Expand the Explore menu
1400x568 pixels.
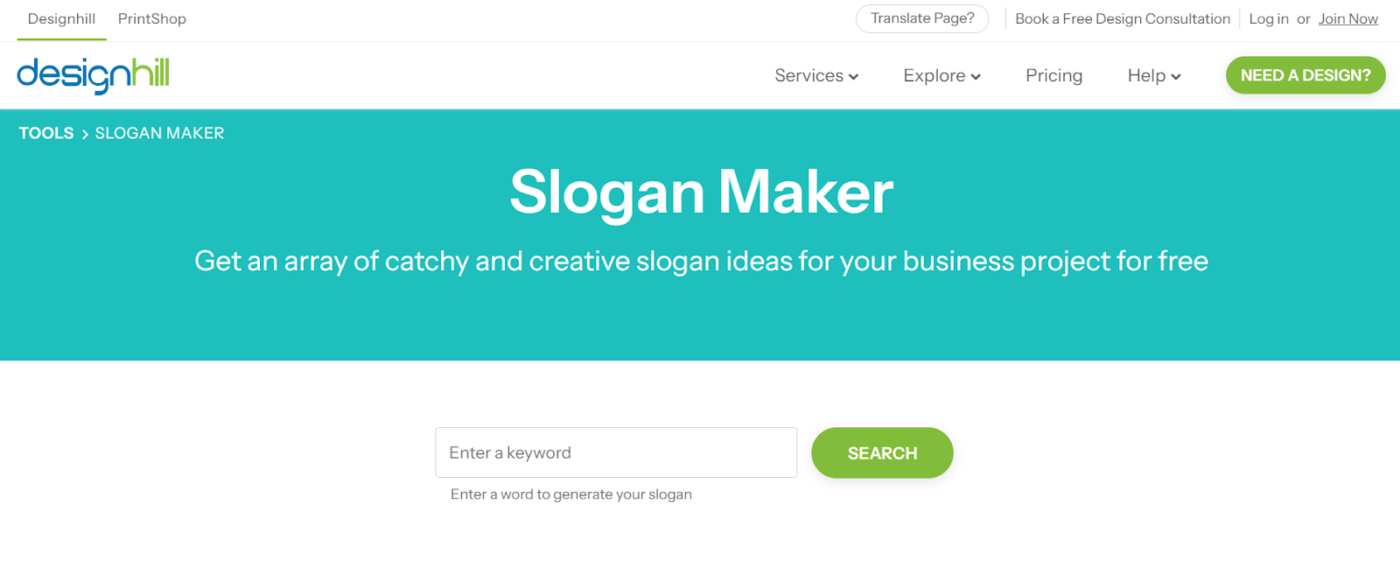pos(942,76)
